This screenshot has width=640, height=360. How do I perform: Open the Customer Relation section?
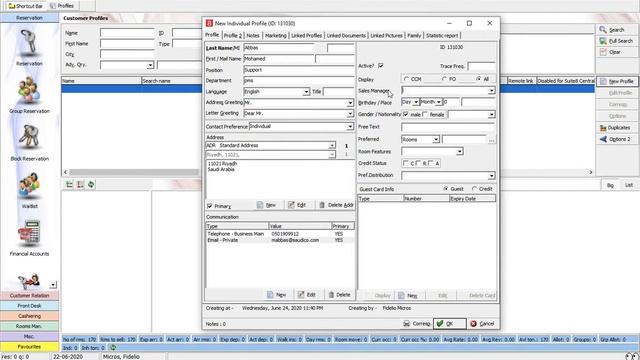(29, 296)
